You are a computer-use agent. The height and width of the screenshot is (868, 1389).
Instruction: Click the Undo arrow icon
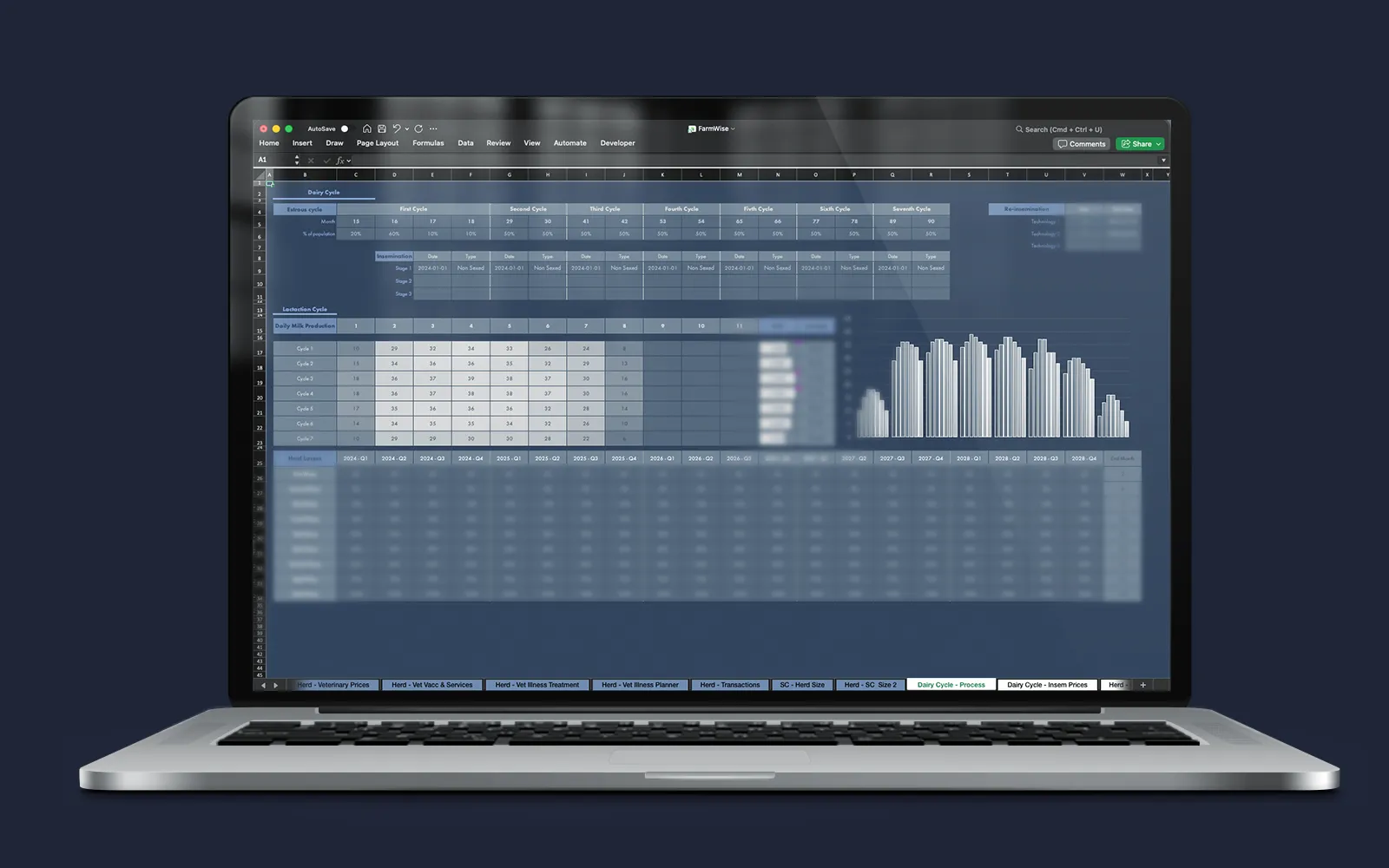pos(396,128)
